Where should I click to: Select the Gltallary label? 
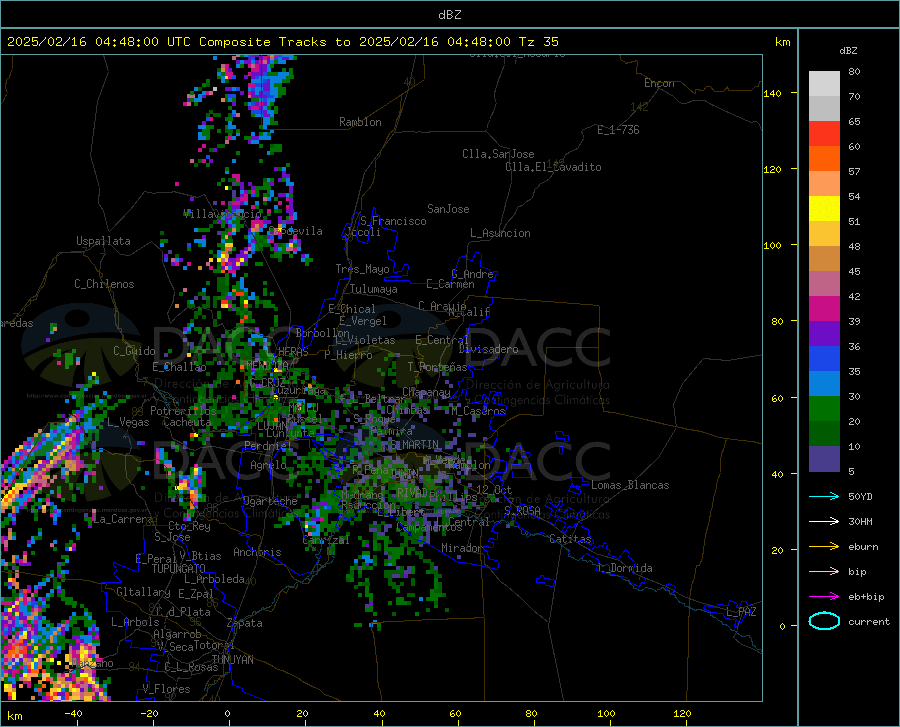point(143,592)
